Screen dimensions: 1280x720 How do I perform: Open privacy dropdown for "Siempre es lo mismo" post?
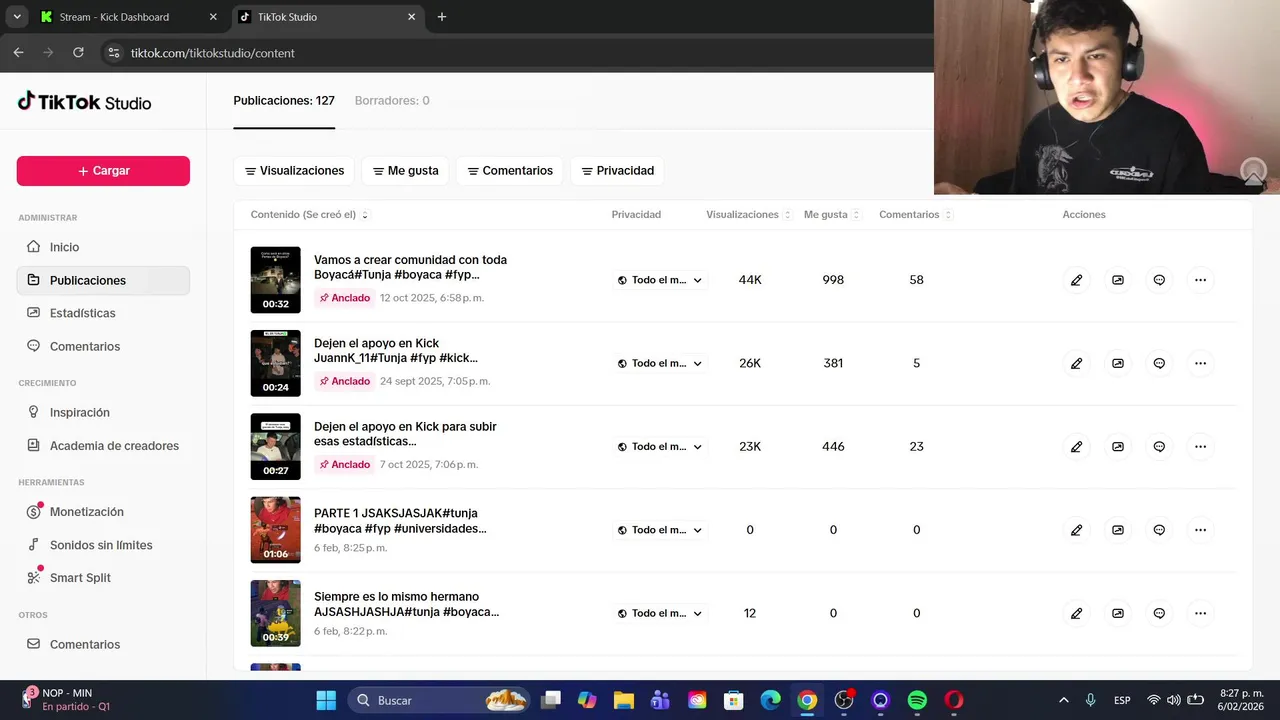pyautogui.click(x=660, y=613)
